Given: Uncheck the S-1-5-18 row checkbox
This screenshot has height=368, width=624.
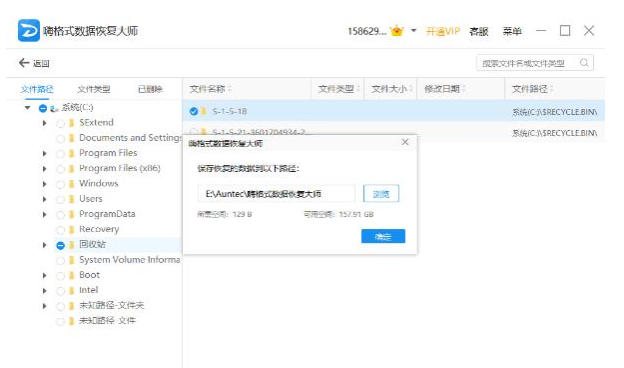Looking at the screenshot, I should [x=193, y=111].
